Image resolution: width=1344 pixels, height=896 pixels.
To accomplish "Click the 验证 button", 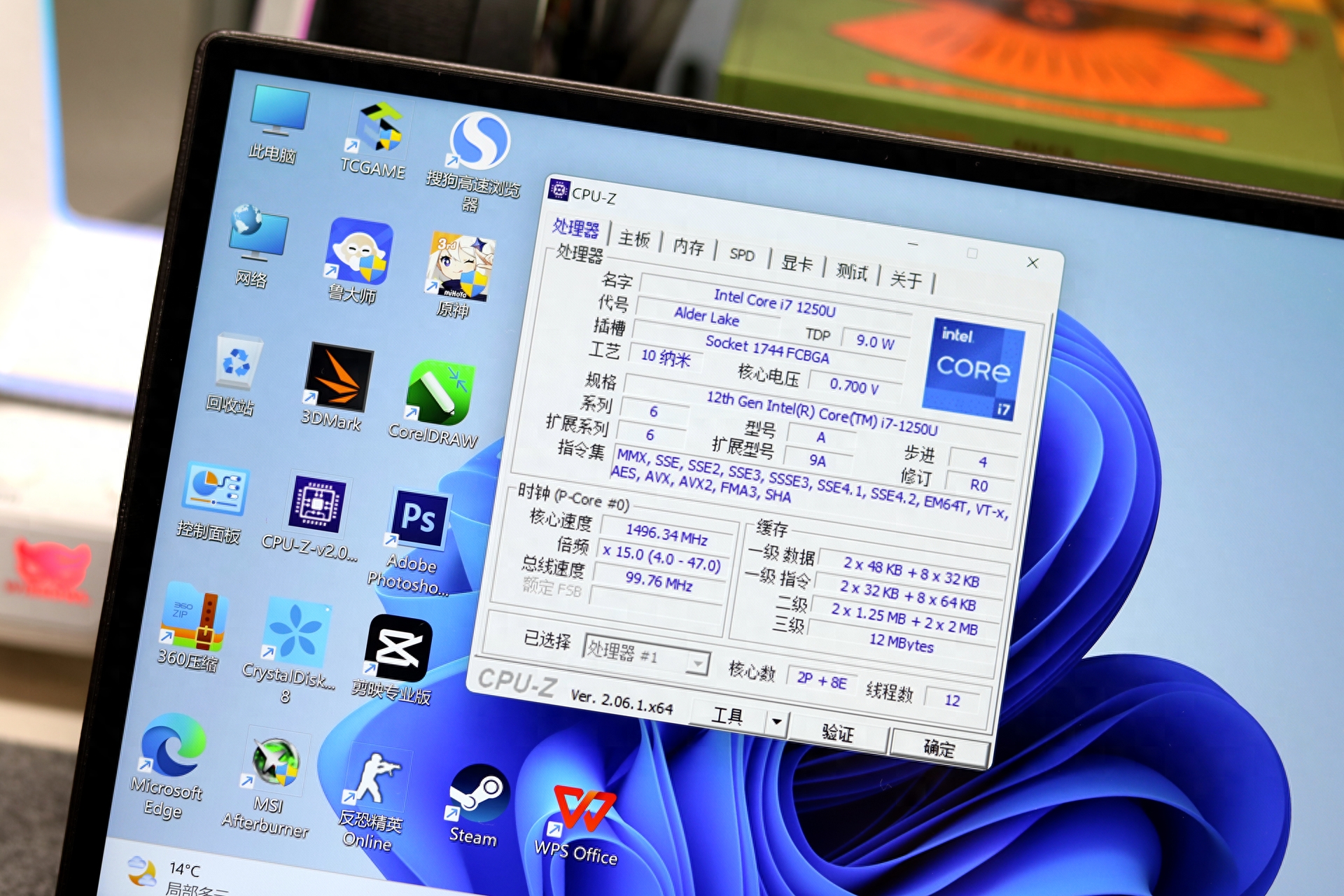I will click(838, 733).
